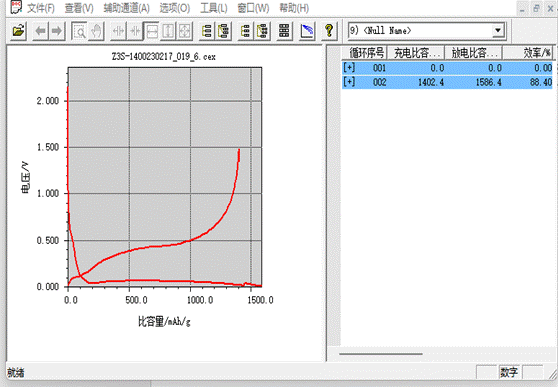Click the forward arrow toolbar icon

(56, 31)
